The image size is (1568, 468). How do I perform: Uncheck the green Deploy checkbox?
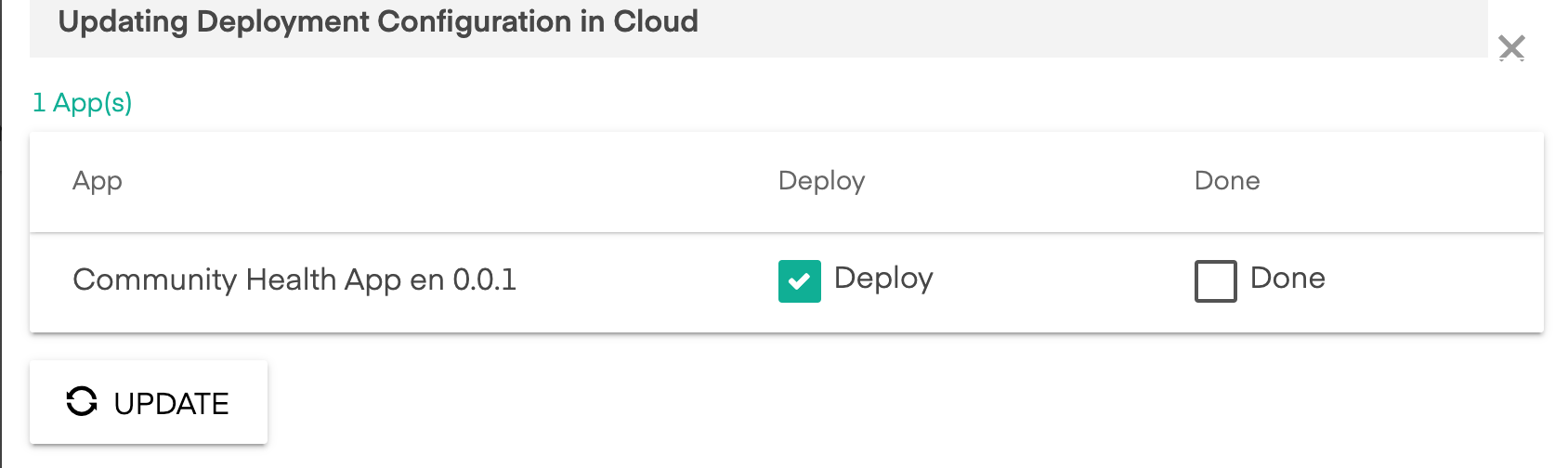click(x=799, y=280)
